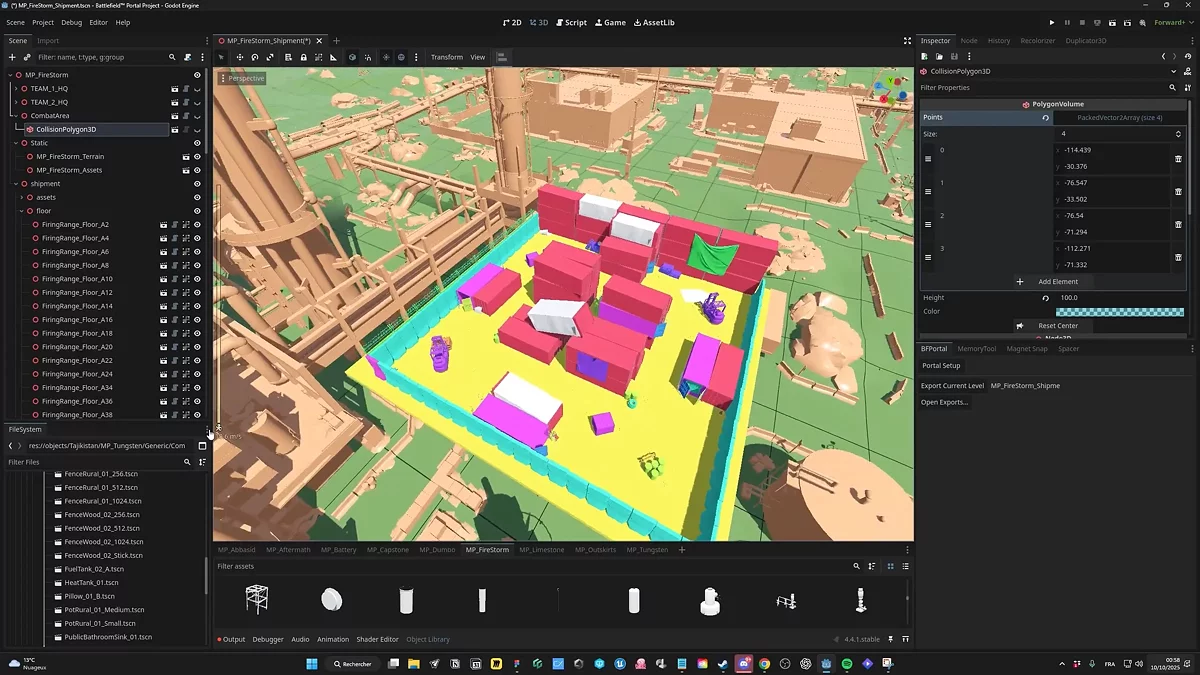The height and width of the screenshot is (675, 1200).
Task: Add a new child node with plus icon
Action: point(12,57)
